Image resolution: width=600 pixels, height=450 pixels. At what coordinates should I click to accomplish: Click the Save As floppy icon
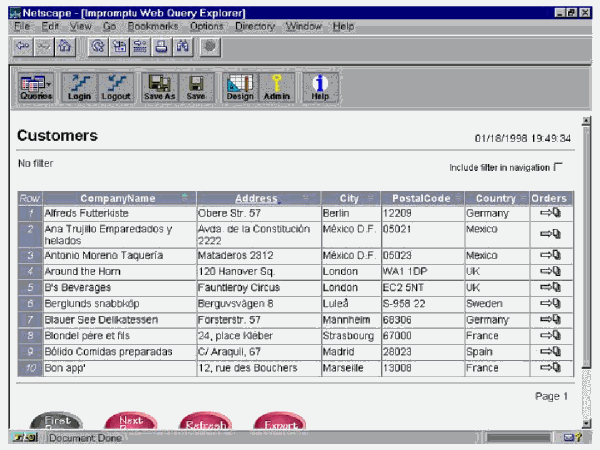coord(160,87)
